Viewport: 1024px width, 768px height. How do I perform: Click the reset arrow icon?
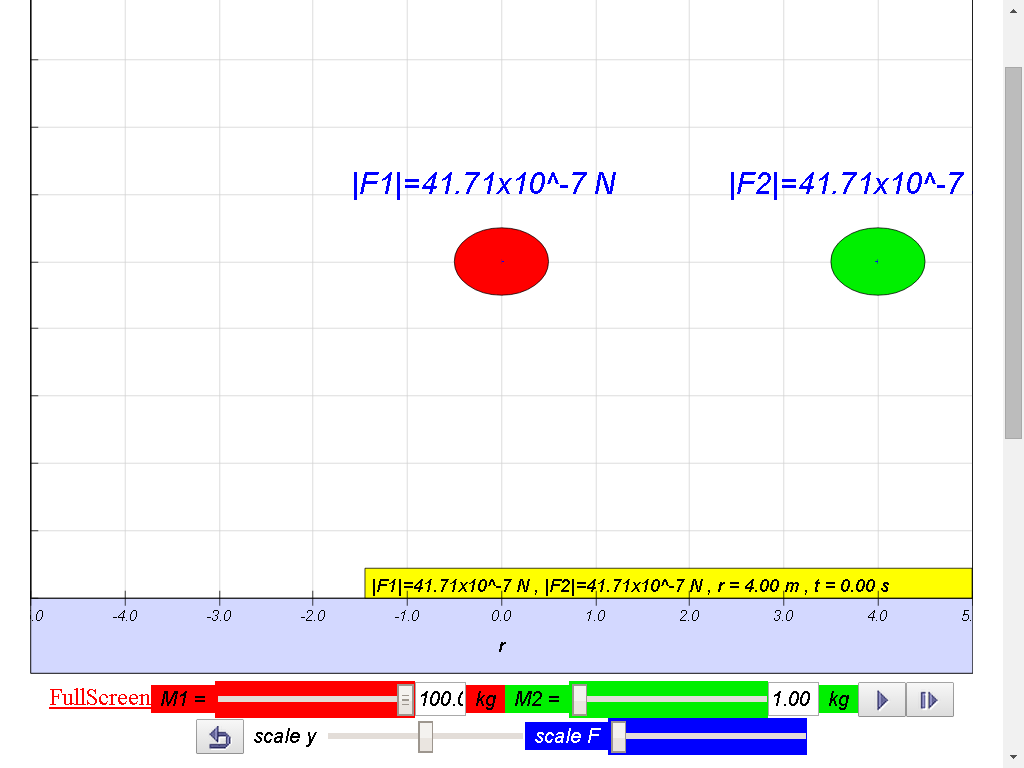220,737
